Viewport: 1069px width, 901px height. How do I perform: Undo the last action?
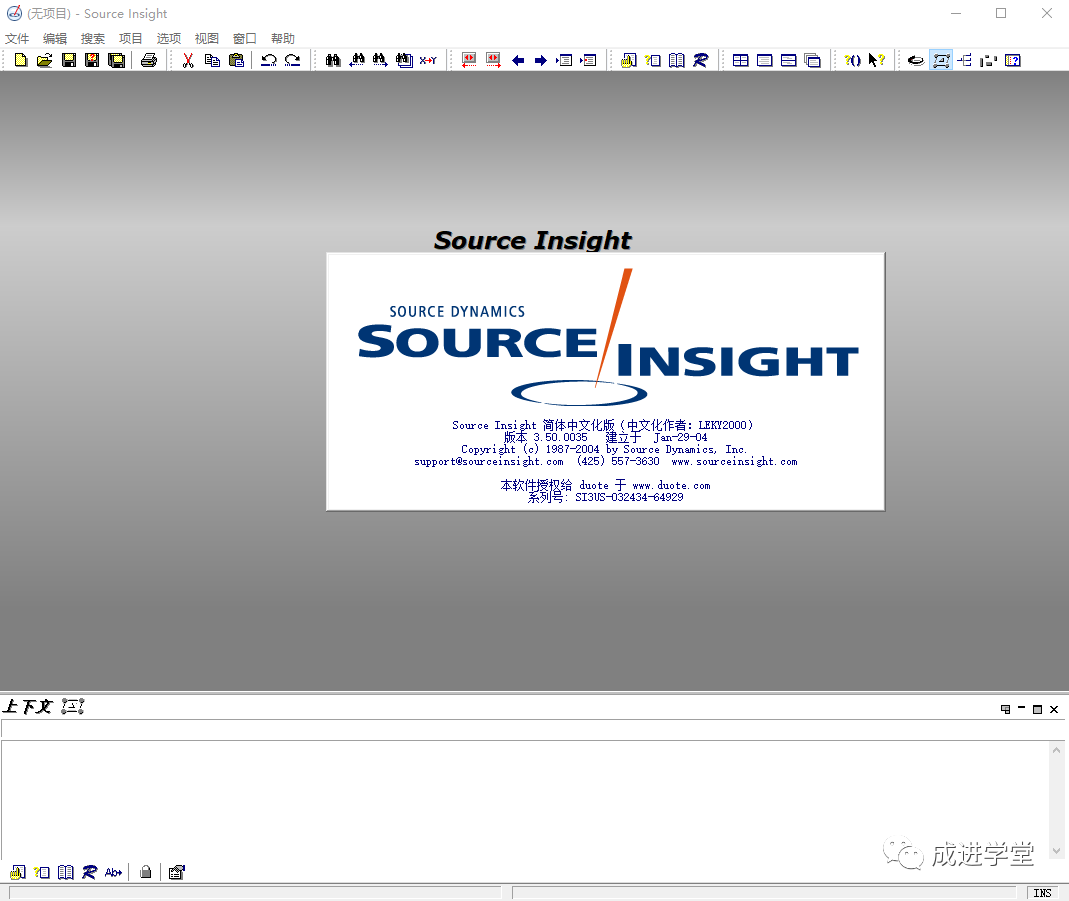(269, 60)
